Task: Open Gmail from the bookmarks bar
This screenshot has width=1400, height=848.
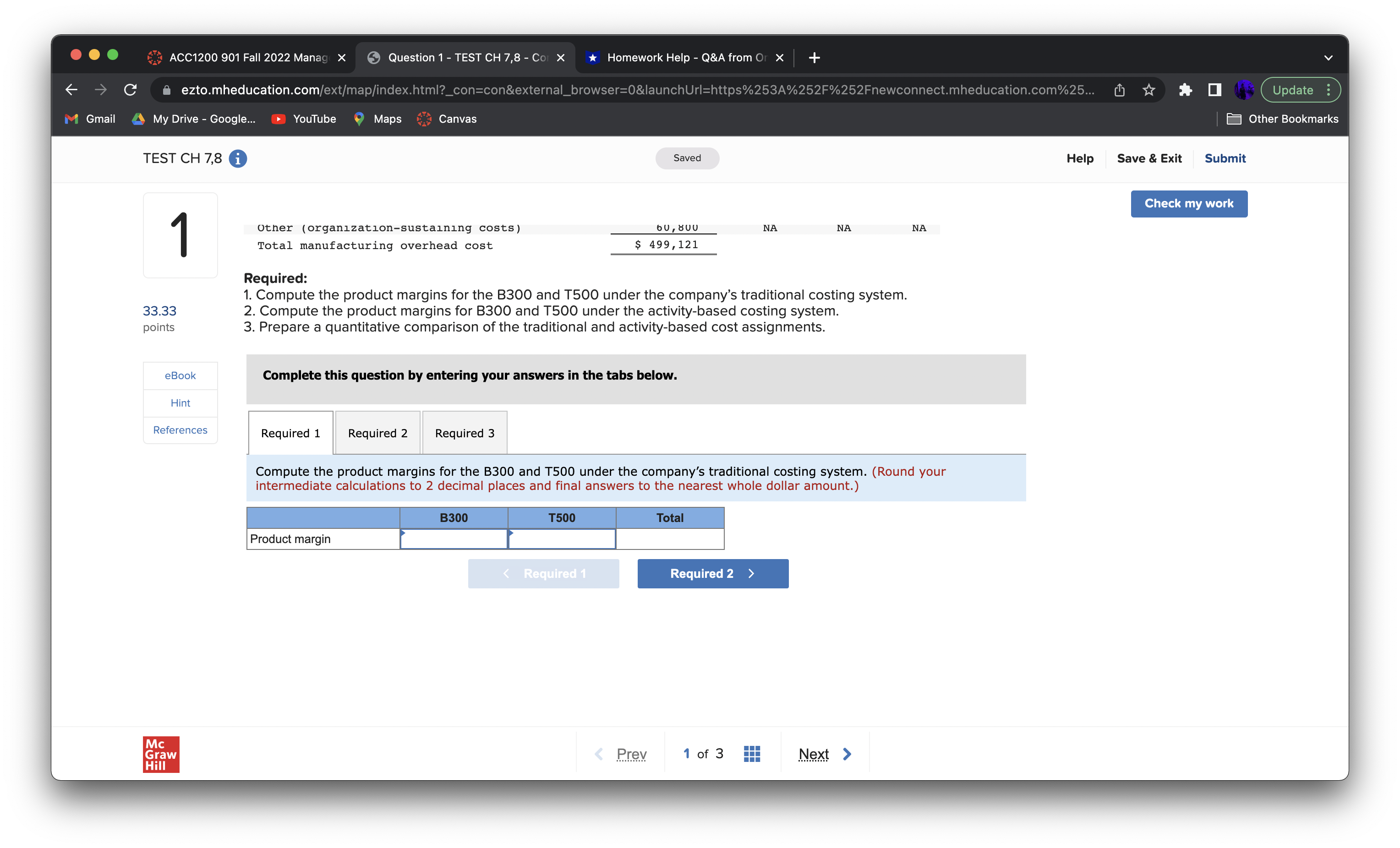Action: pyautogui.click(x=89, y=119)
